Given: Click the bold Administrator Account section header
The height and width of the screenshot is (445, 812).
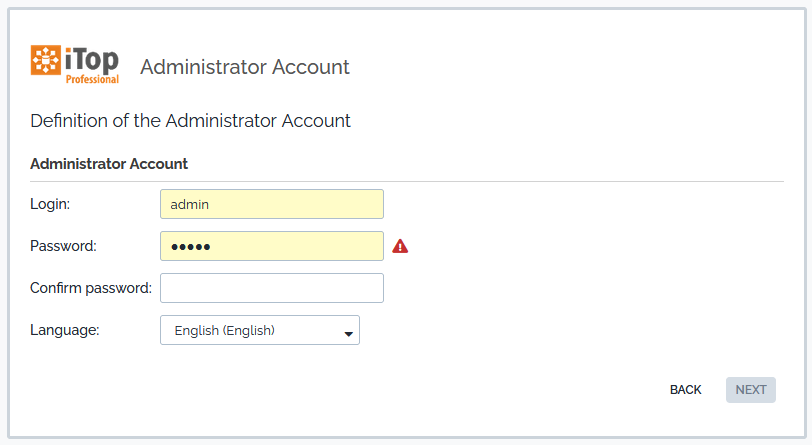Looking at the screenshot, I should pyautogui.click(x=109, y=164).
